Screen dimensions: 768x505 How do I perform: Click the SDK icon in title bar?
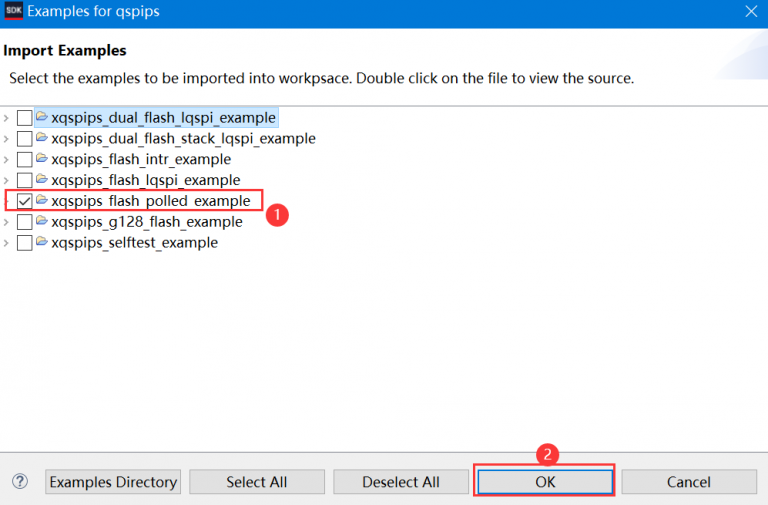(13, 12)
